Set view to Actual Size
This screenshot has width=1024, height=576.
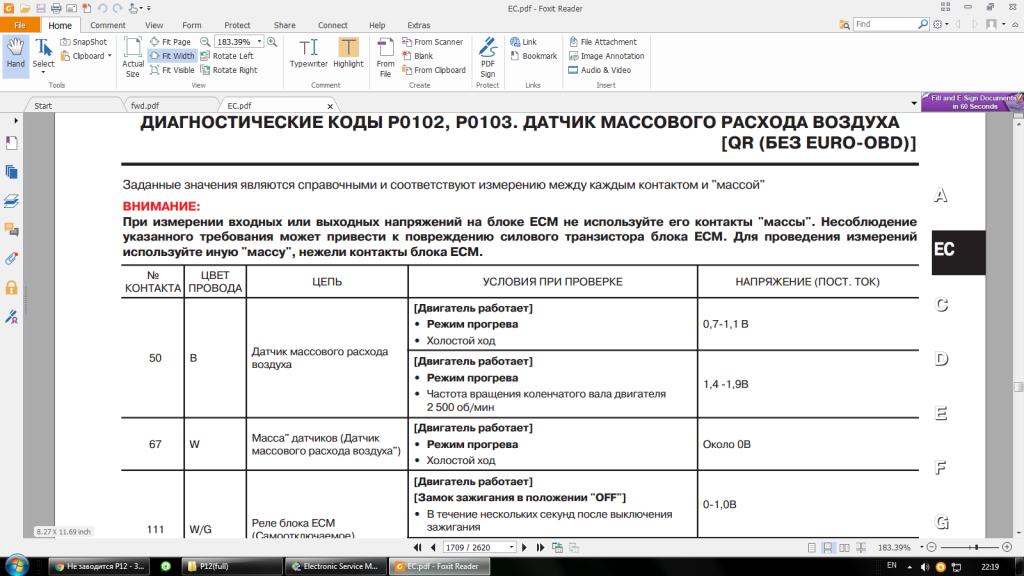[133, 57]
